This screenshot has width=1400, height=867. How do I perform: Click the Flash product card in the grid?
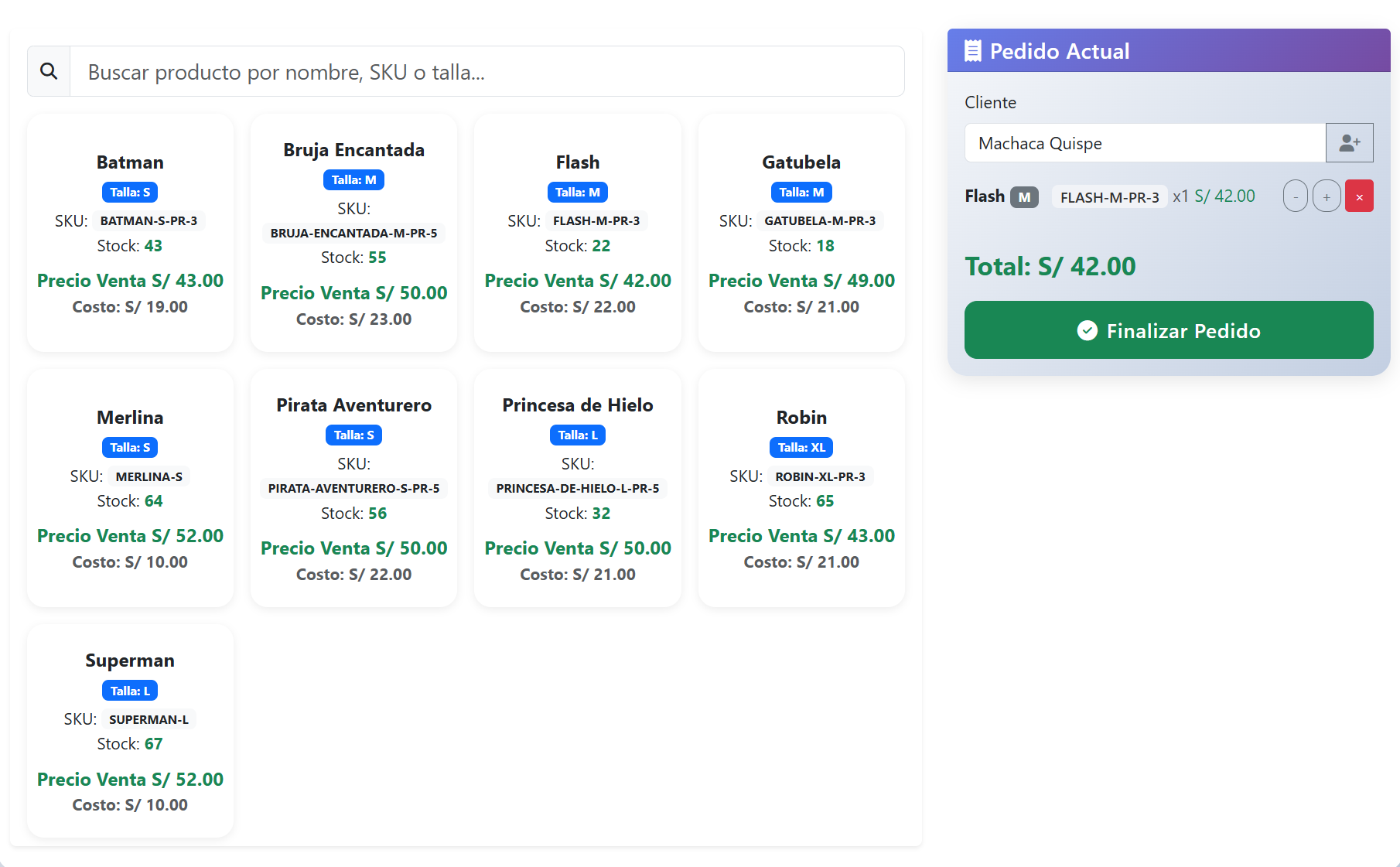578,233
